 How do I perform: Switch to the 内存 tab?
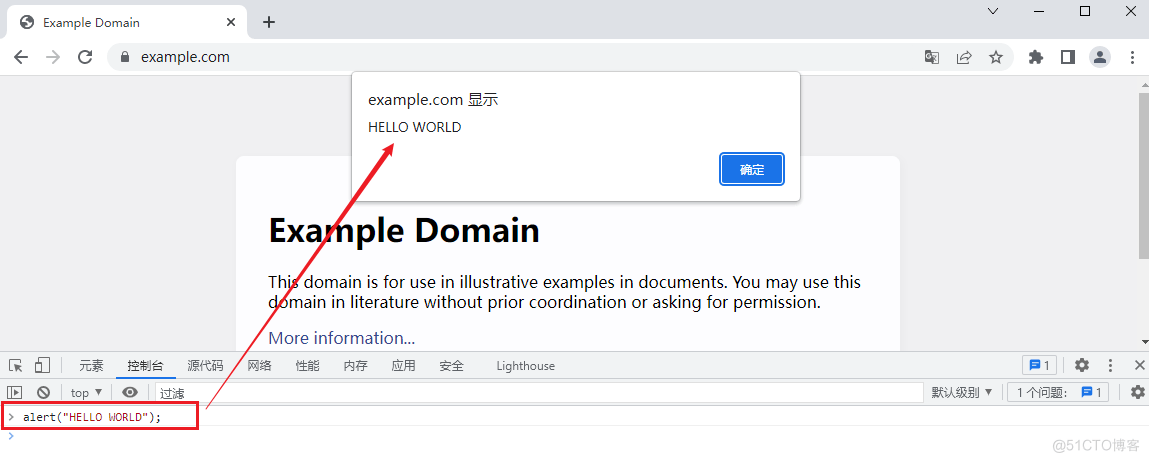[x=355, y=366]
